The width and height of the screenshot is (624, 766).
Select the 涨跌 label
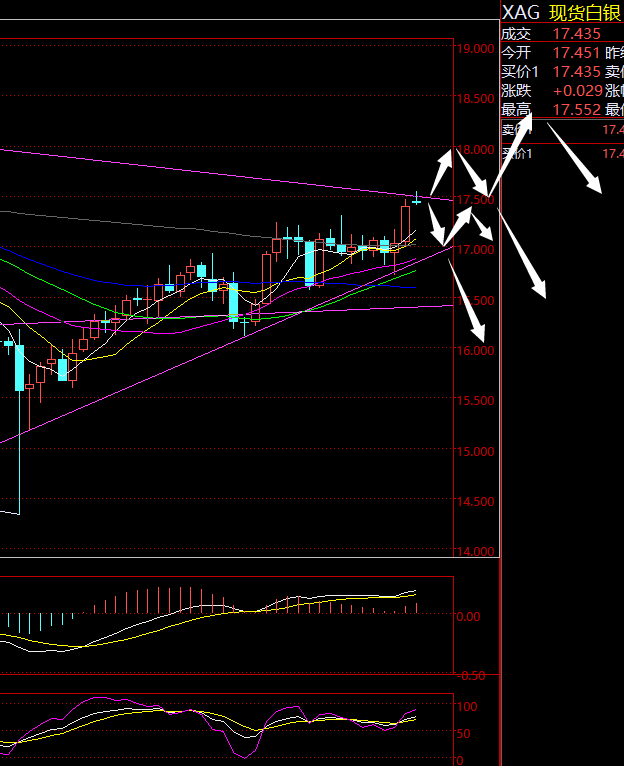pyautogui.click(x=516, y=90)
